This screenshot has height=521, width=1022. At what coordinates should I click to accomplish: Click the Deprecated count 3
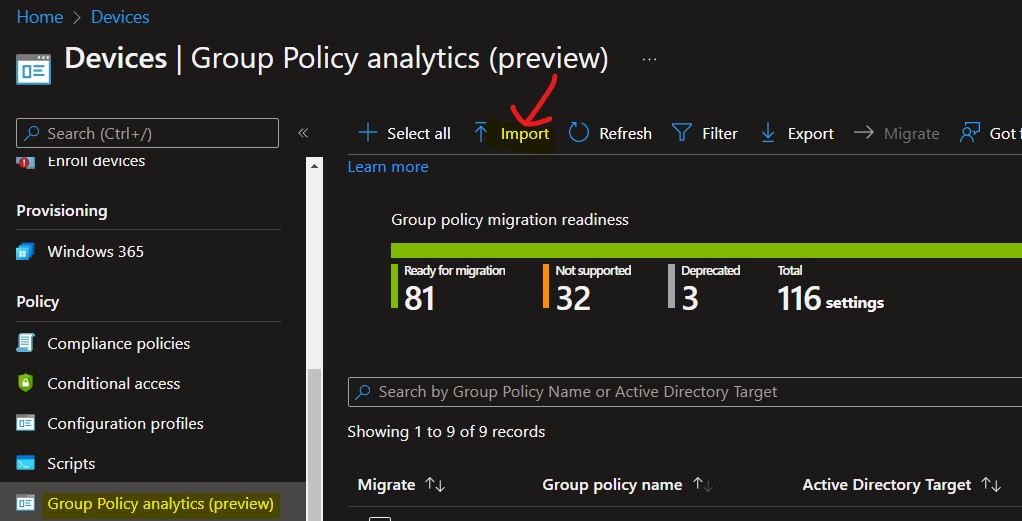point(690,299)
